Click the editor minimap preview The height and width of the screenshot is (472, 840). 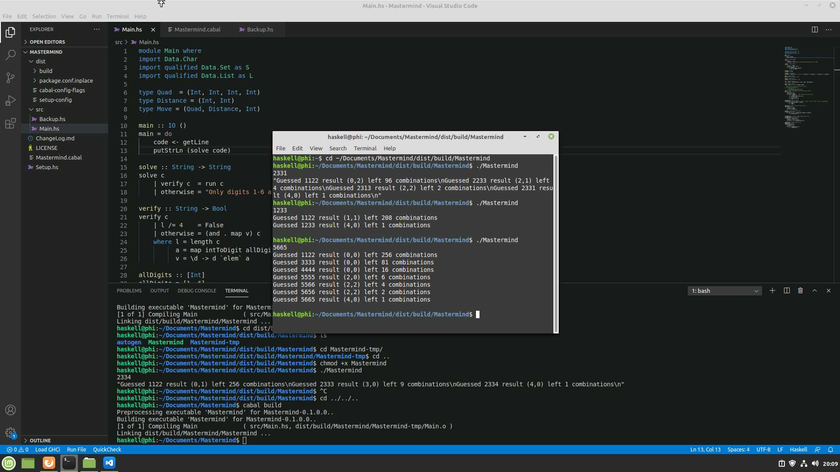click(808, 88)
